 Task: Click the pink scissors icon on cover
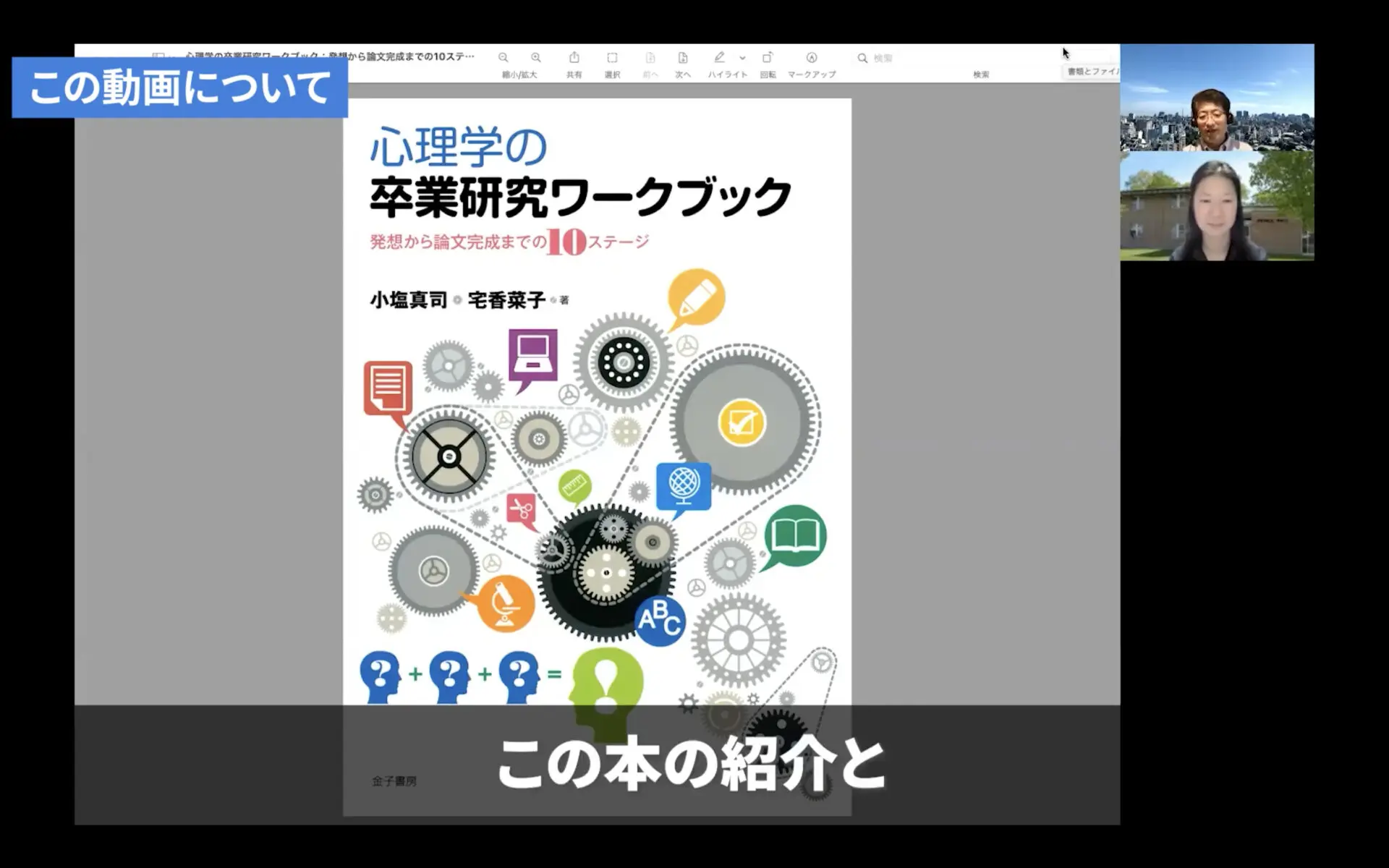click(x=522, y=511)
